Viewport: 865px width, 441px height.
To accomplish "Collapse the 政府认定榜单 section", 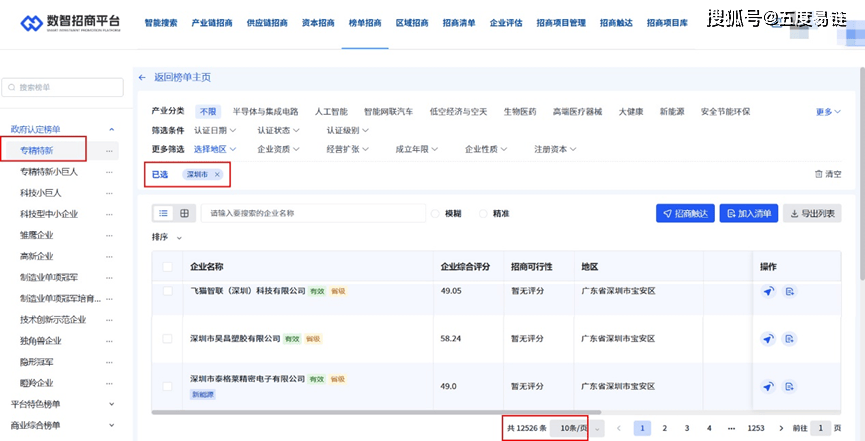I will [x=112, y=130].
